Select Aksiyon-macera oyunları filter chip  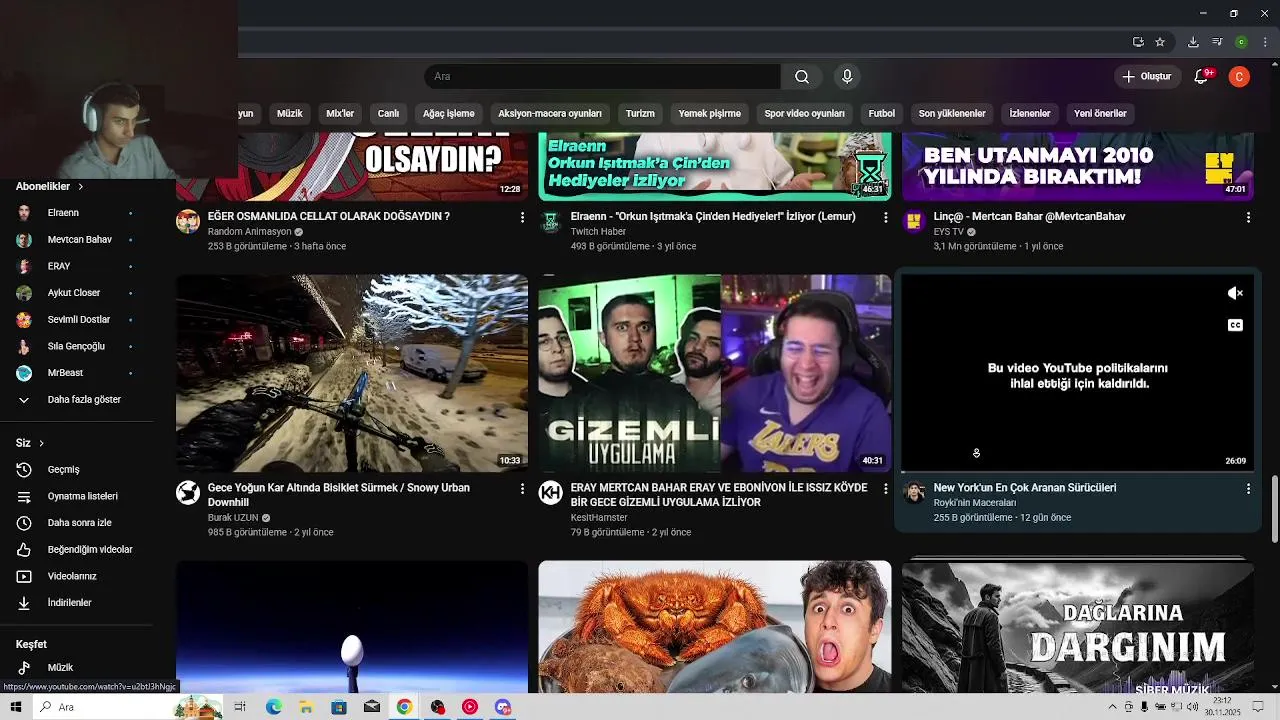pos(550,114)
